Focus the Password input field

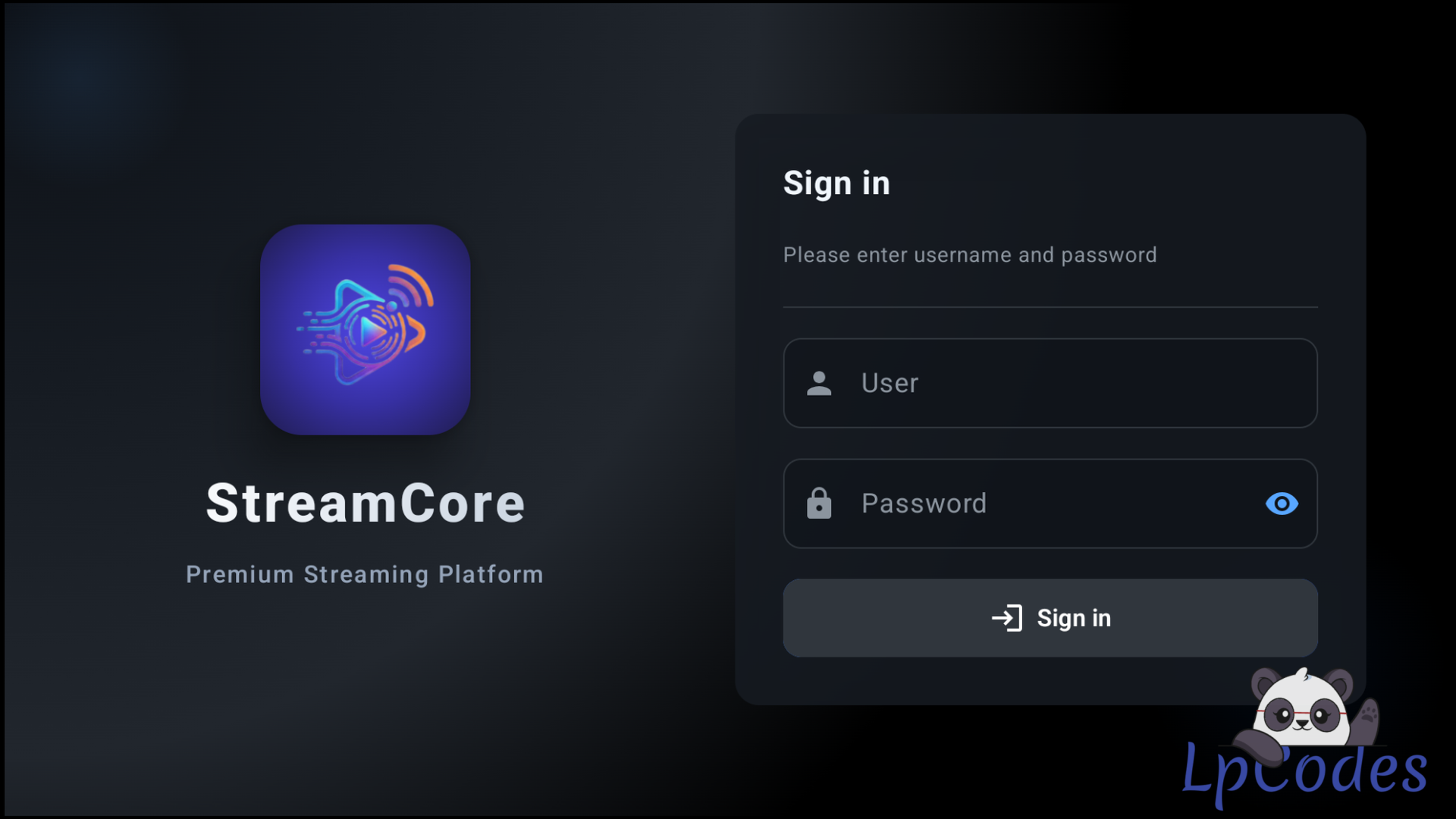pyautogui.click(x=1062, y=504)
